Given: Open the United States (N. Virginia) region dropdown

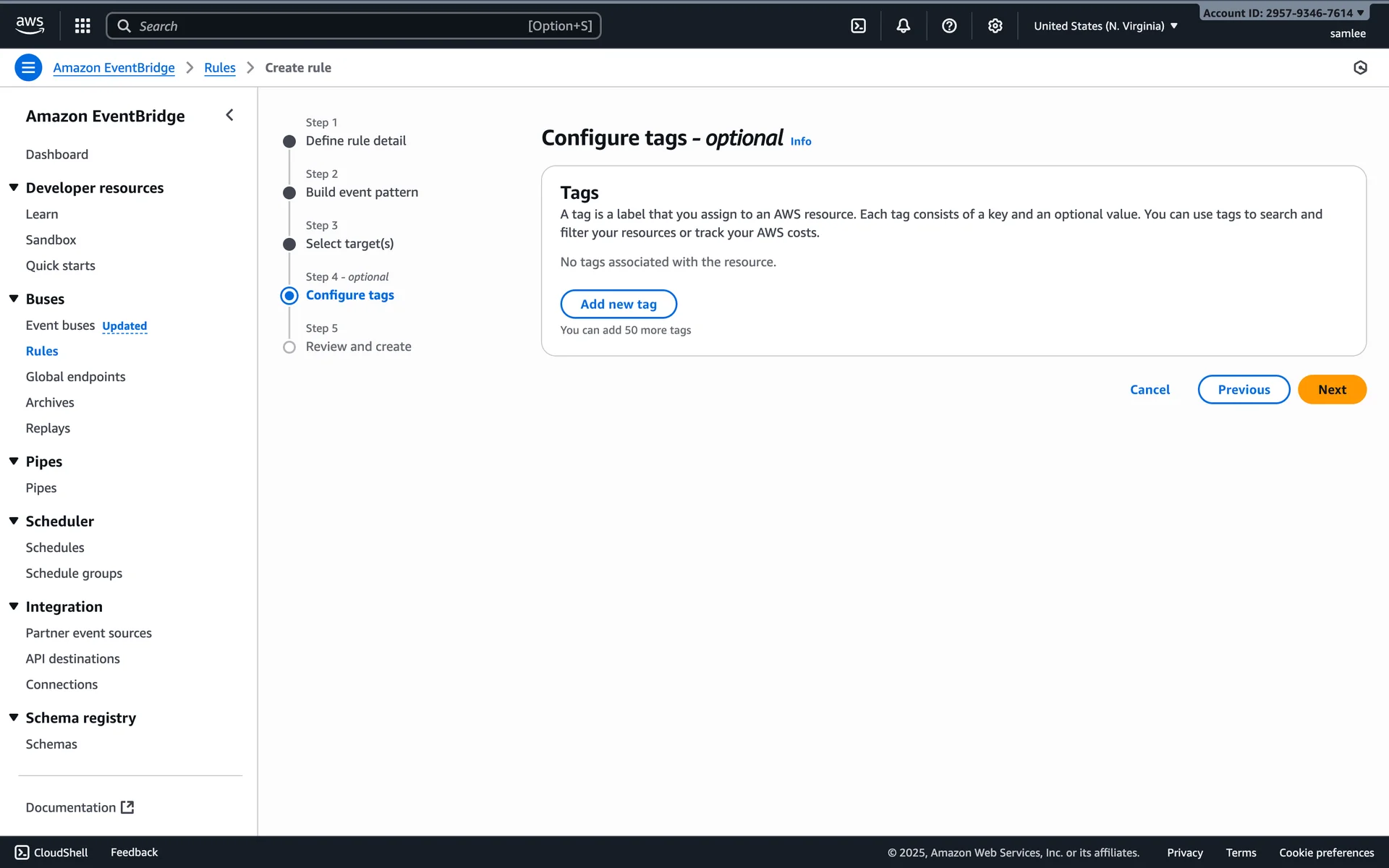Looking at the screenshot, I should tap(1105, 26).
